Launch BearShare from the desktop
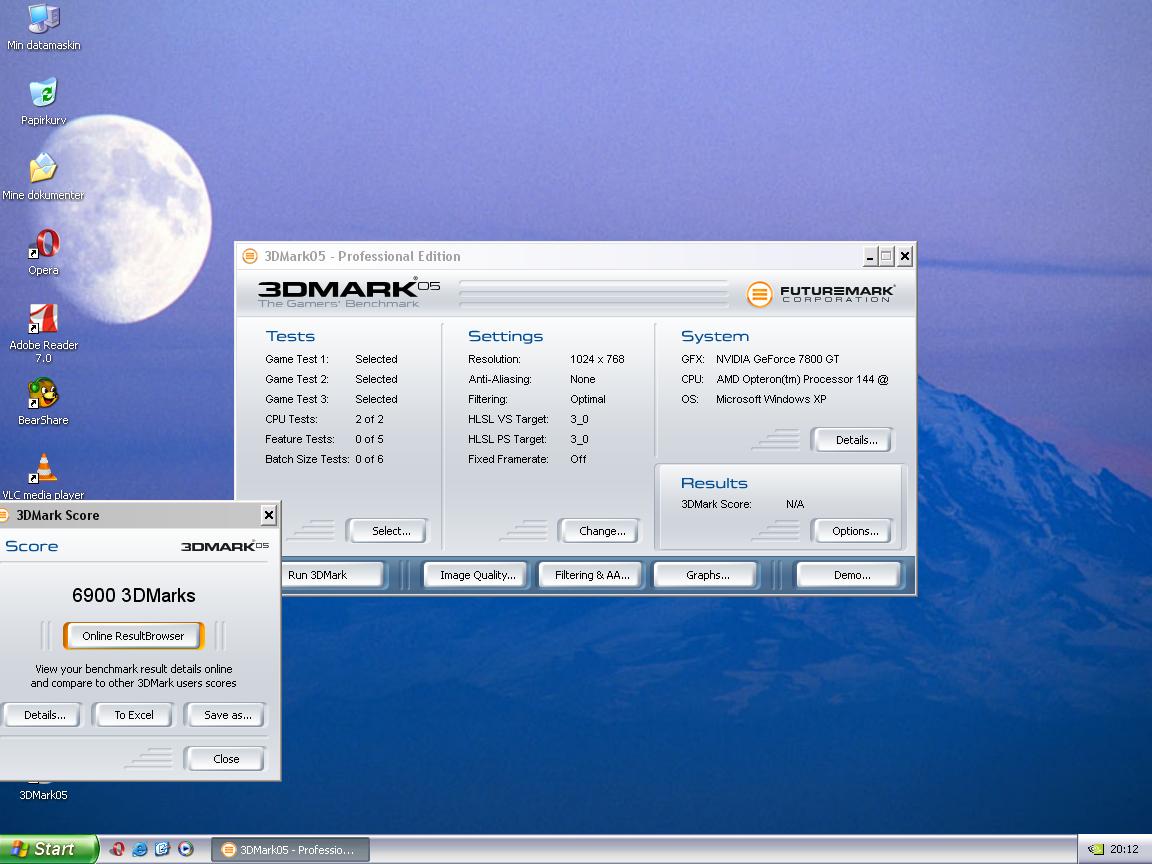Image resolution: width=1152 pixels, height=864 pixels. [x=43, y=395]
